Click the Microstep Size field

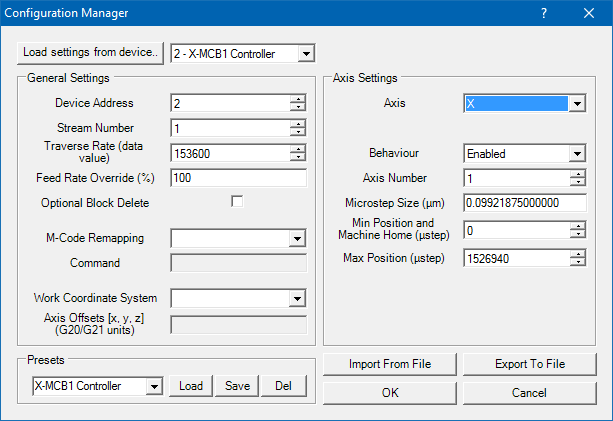525,203
